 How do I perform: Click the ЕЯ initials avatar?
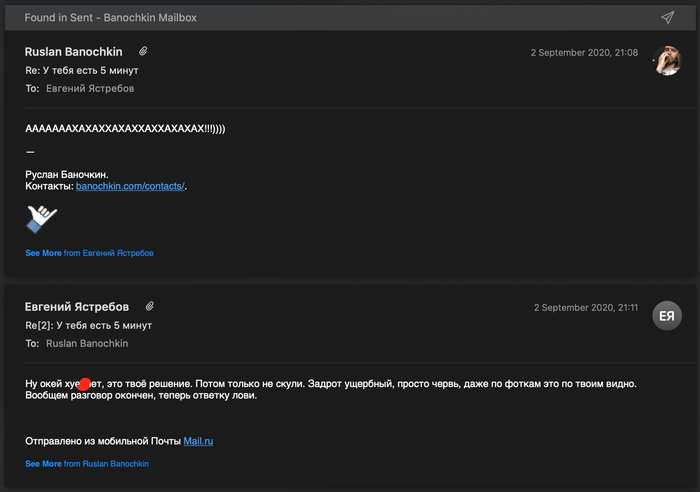pyautogui.click(x=667, y=316)
